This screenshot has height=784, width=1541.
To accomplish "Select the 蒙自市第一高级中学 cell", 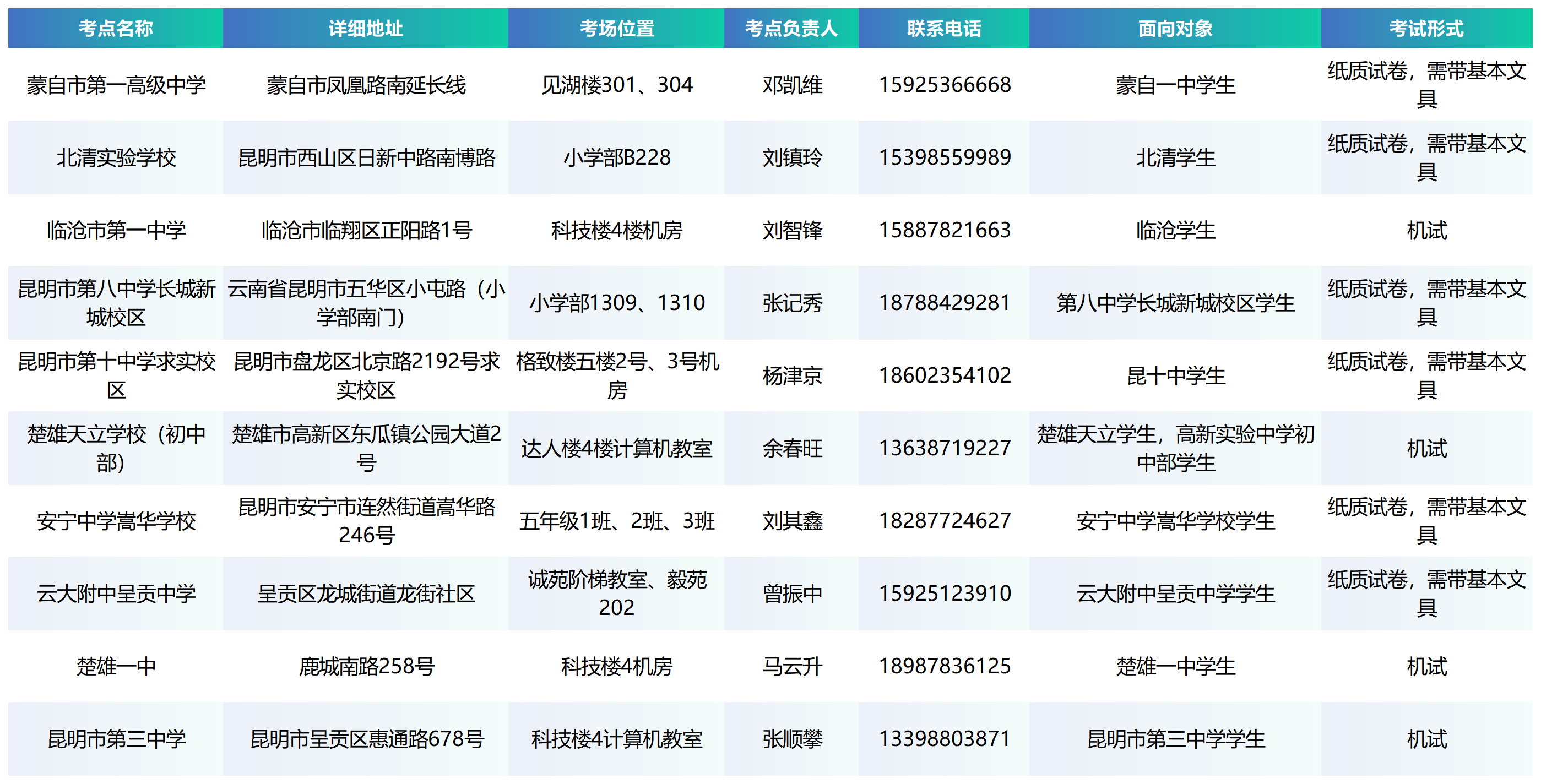I will coord(116,85).
